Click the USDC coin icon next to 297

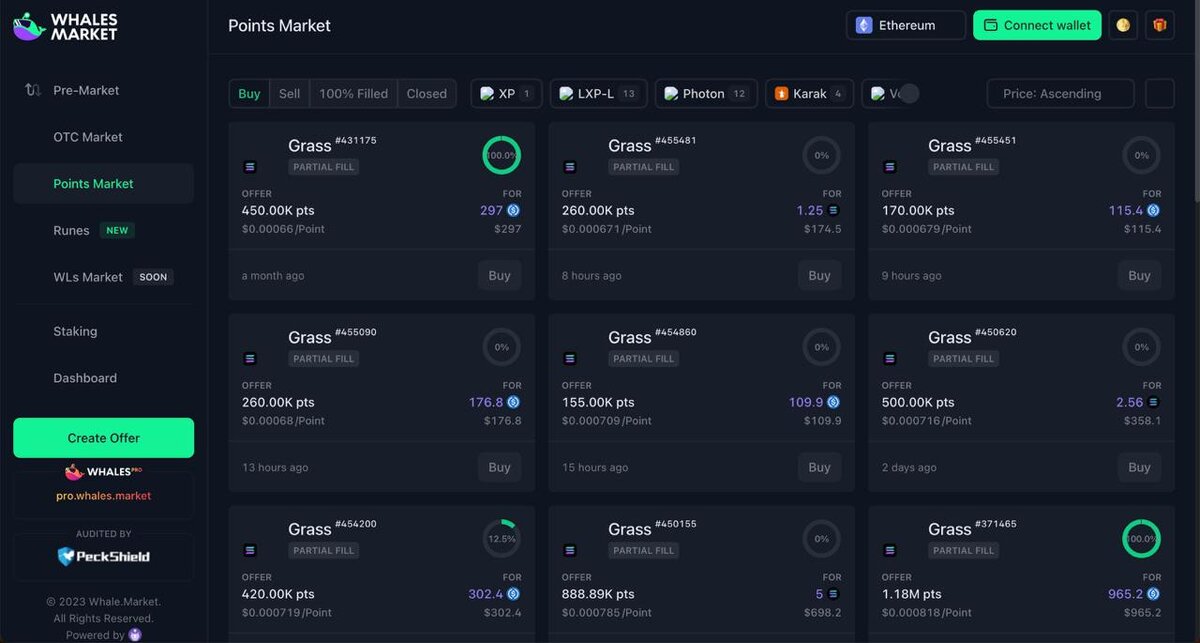514,210
